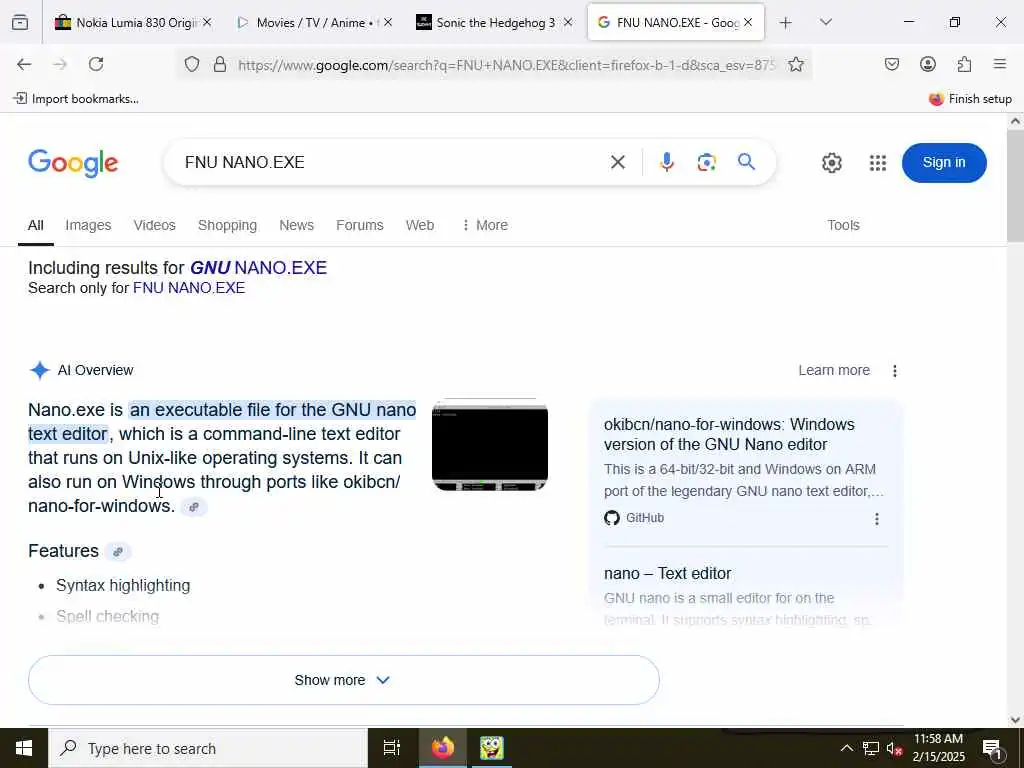
Task: Open the notifications action center
Action: [x=992, y=749]
